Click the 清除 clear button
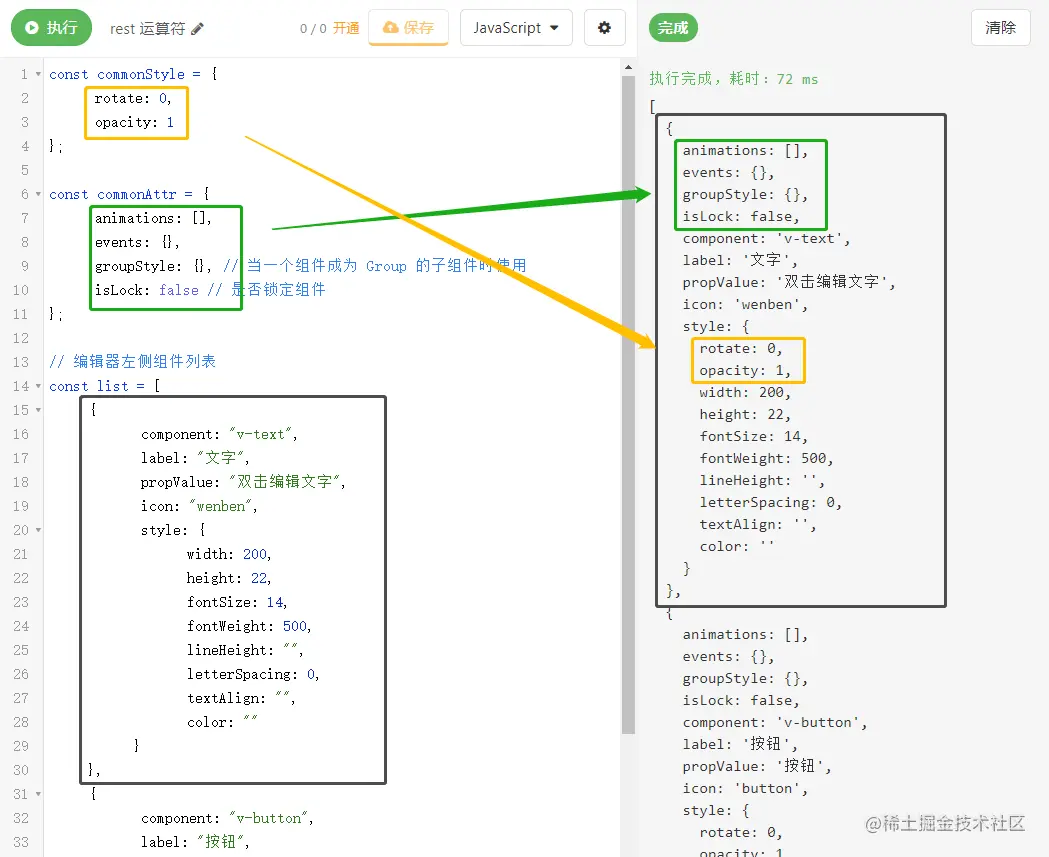The width and height of the screenshot is (1049, 857). point(999,28)
